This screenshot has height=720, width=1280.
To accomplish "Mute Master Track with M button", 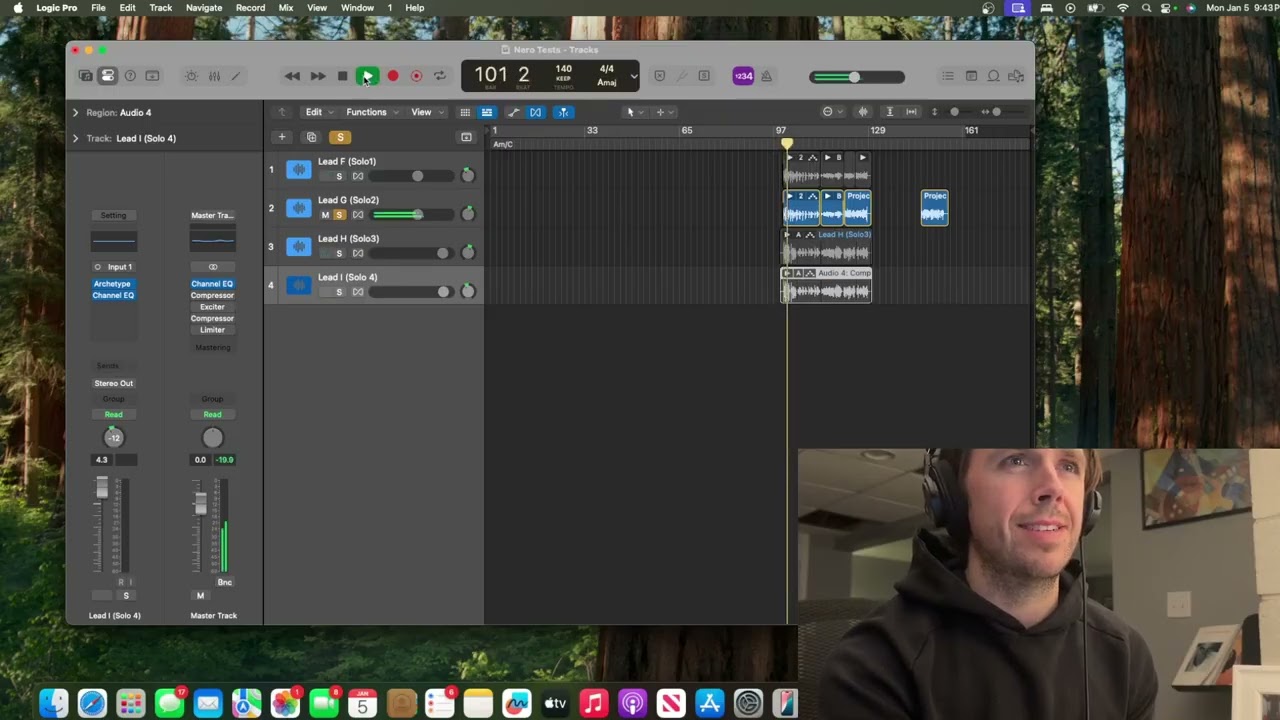I will pos(200,596).
